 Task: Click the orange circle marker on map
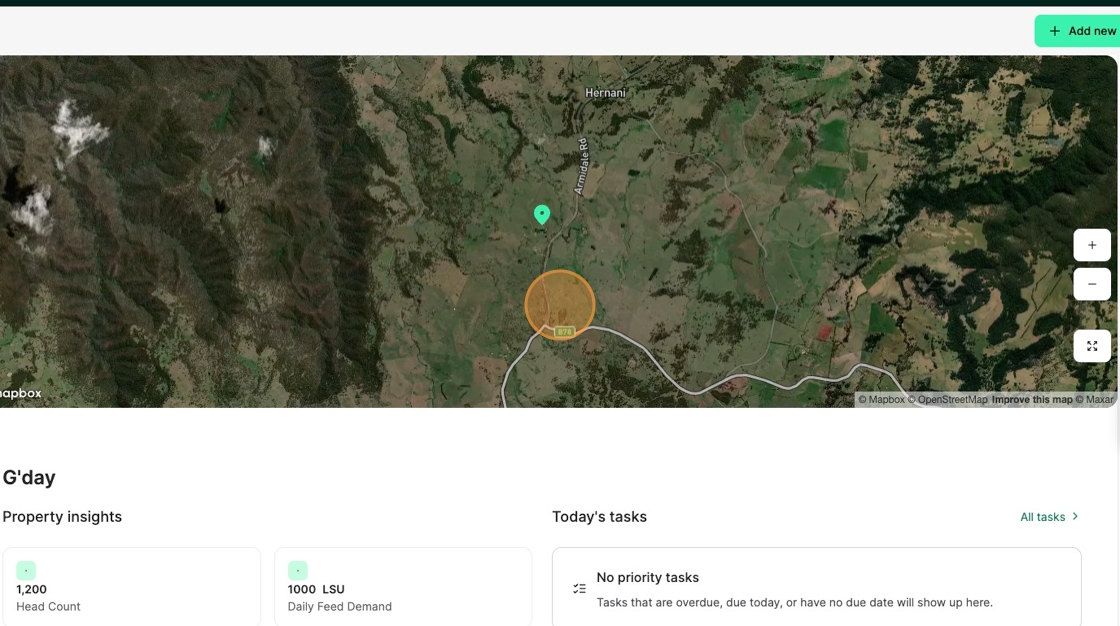[560, 304]
